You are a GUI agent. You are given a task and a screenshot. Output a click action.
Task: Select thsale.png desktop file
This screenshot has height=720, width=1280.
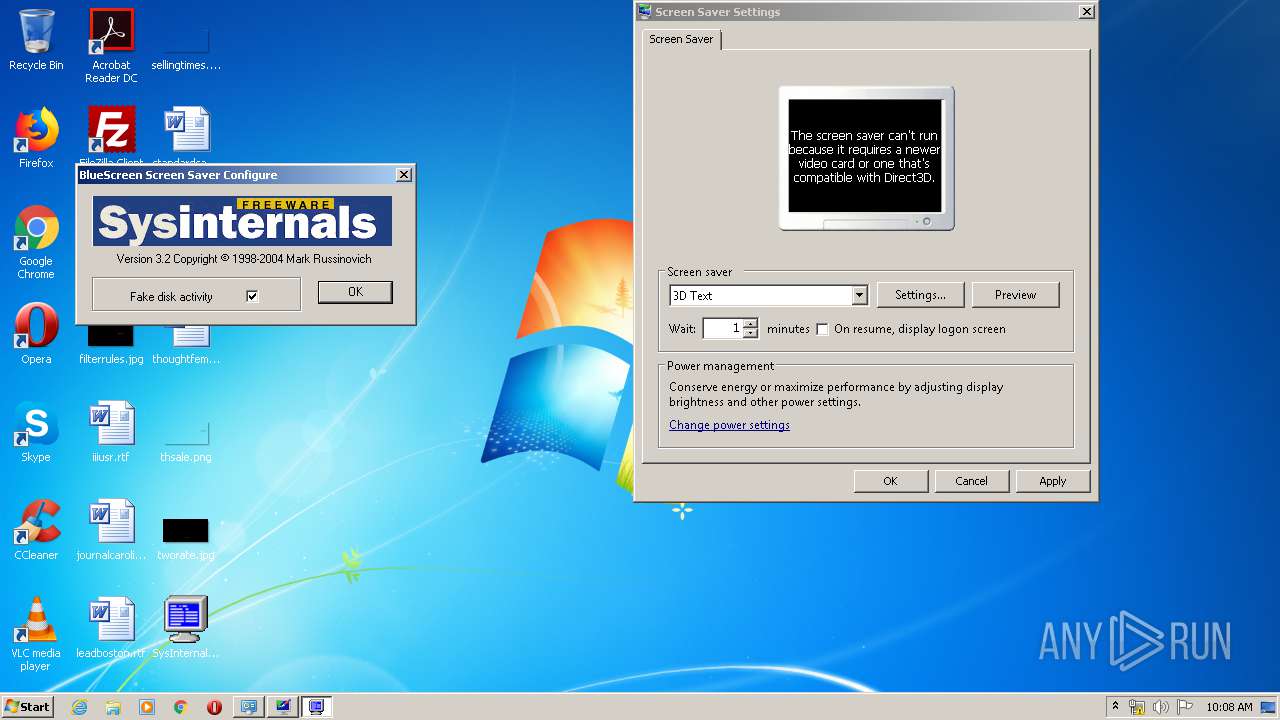coord(186,440)
